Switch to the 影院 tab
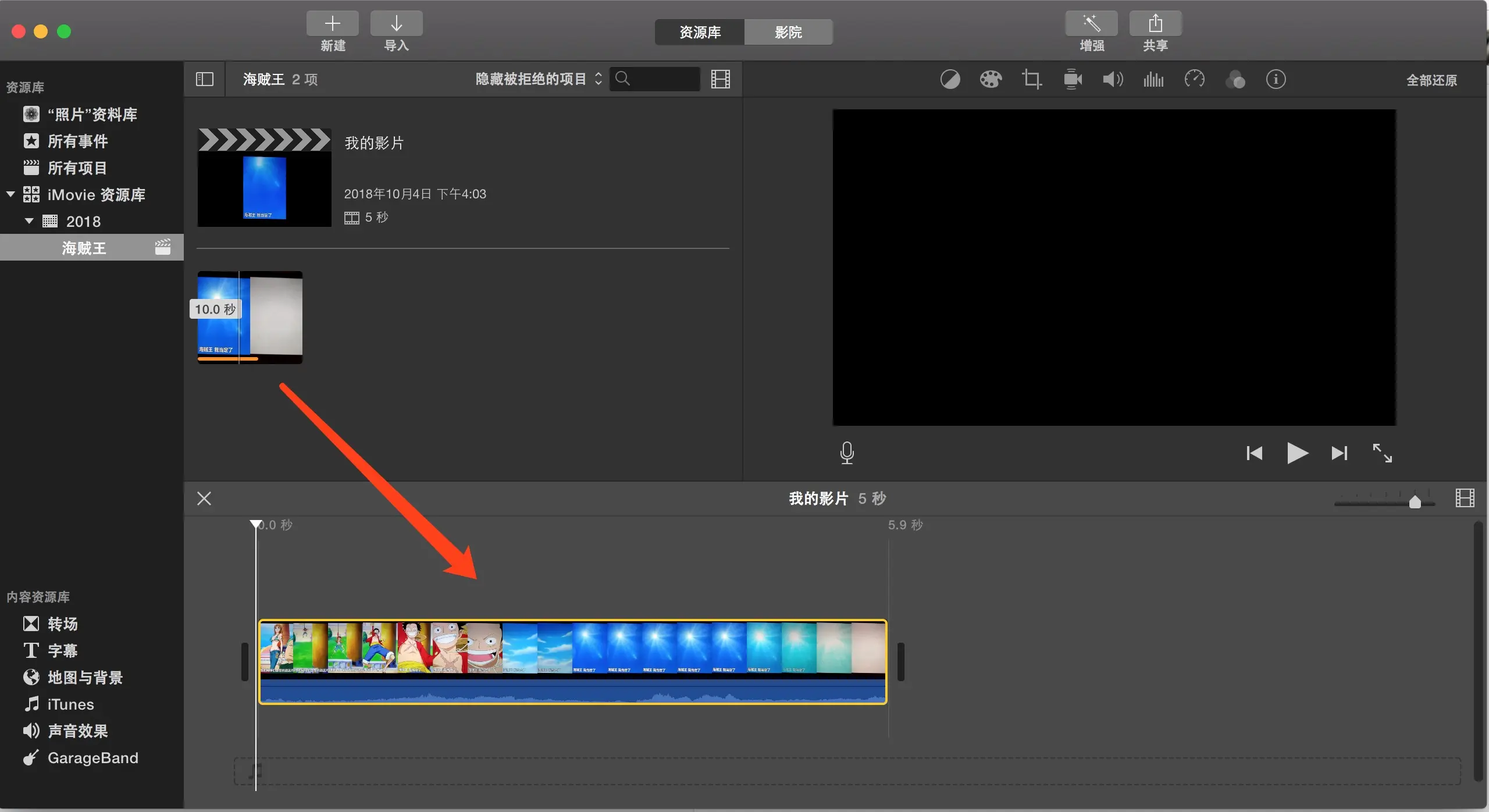 pyautogui.click(x=788, y=32)
